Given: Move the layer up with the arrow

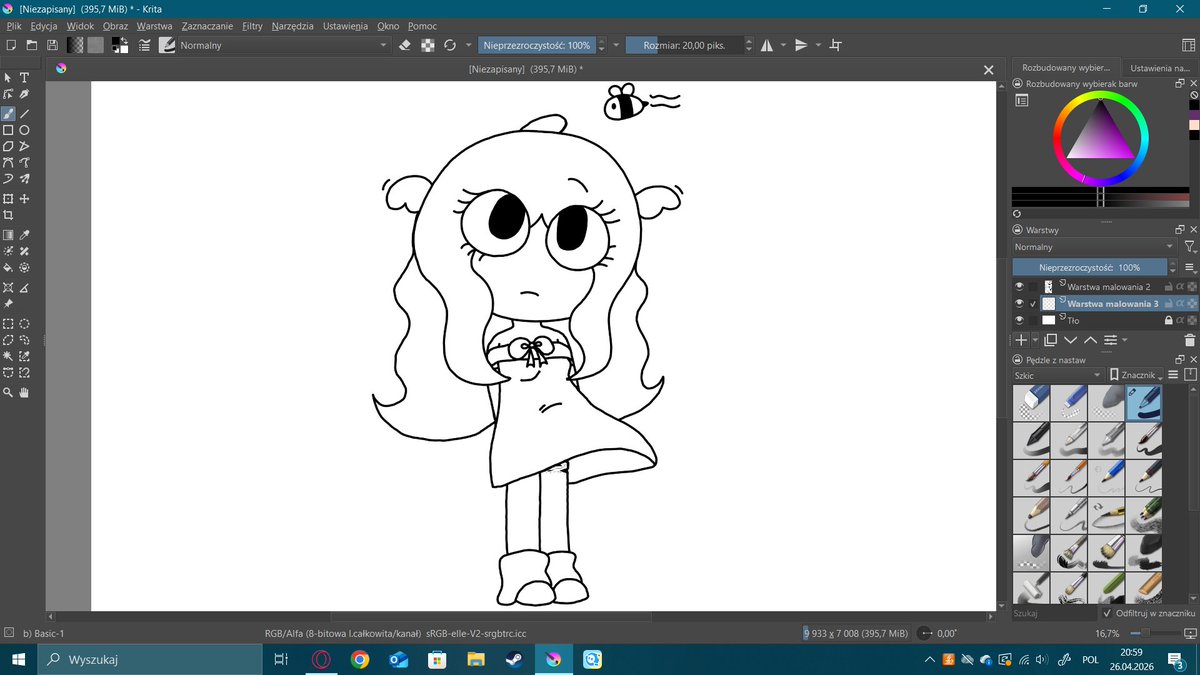Looking at the screenshot, I should pyautogui.click(x=1090, y=340).
